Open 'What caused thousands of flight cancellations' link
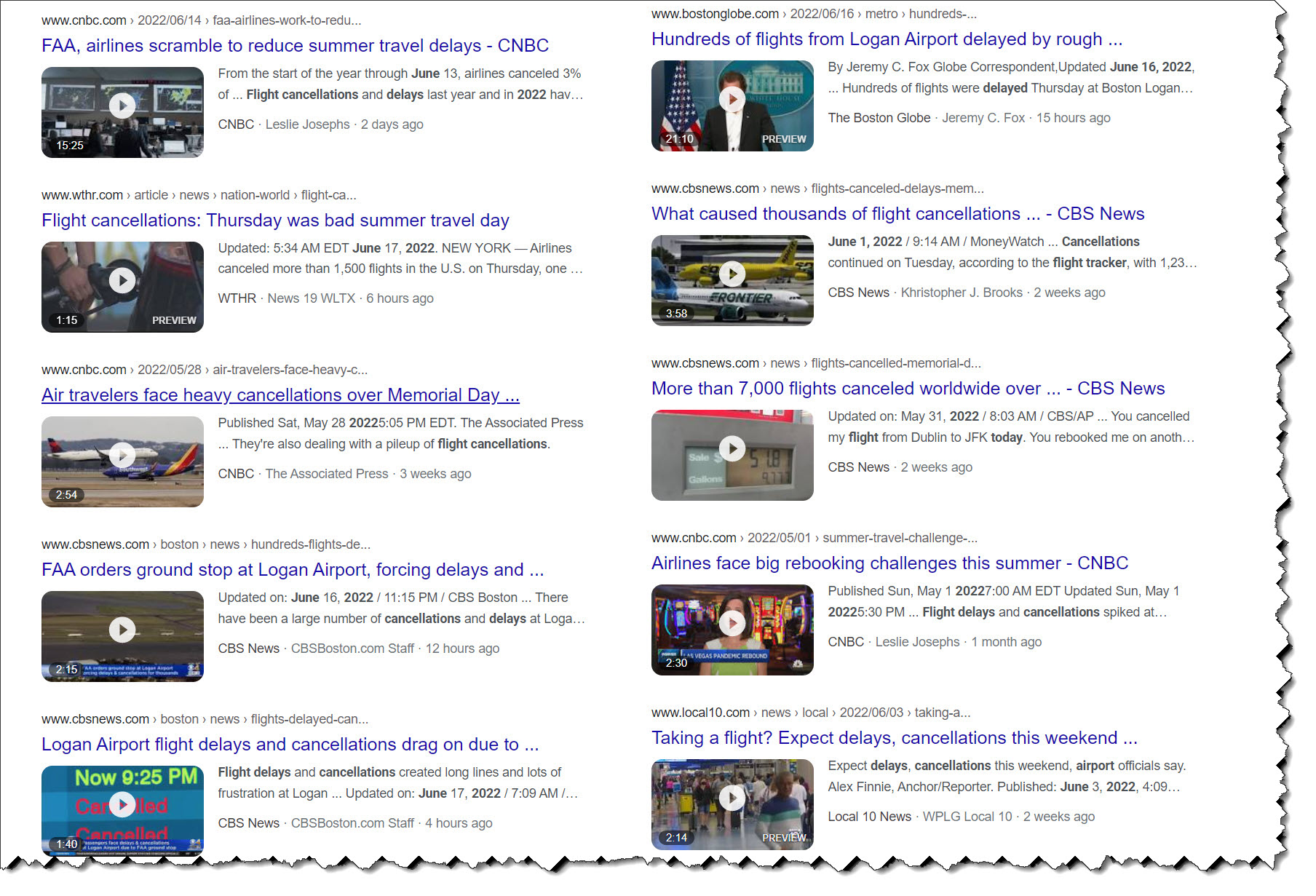1316x896 pixels. point(897,214)
